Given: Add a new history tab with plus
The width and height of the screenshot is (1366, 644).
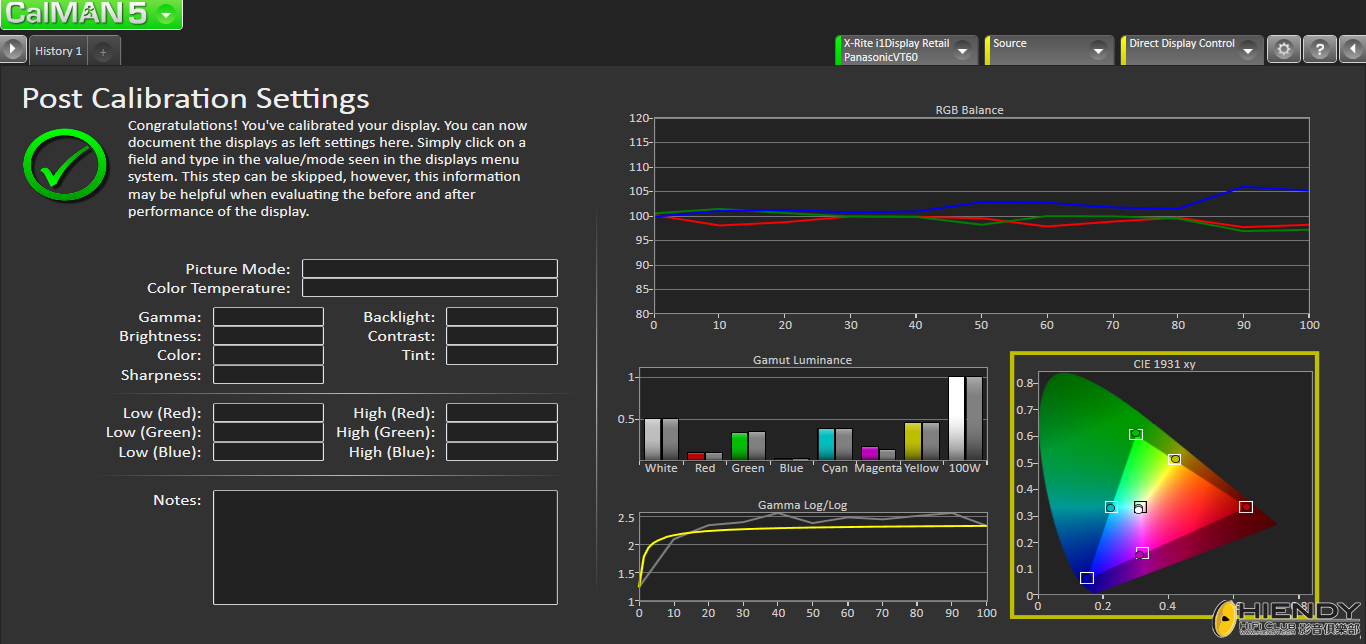Looking at the screenshot, I should pos(103,51).
